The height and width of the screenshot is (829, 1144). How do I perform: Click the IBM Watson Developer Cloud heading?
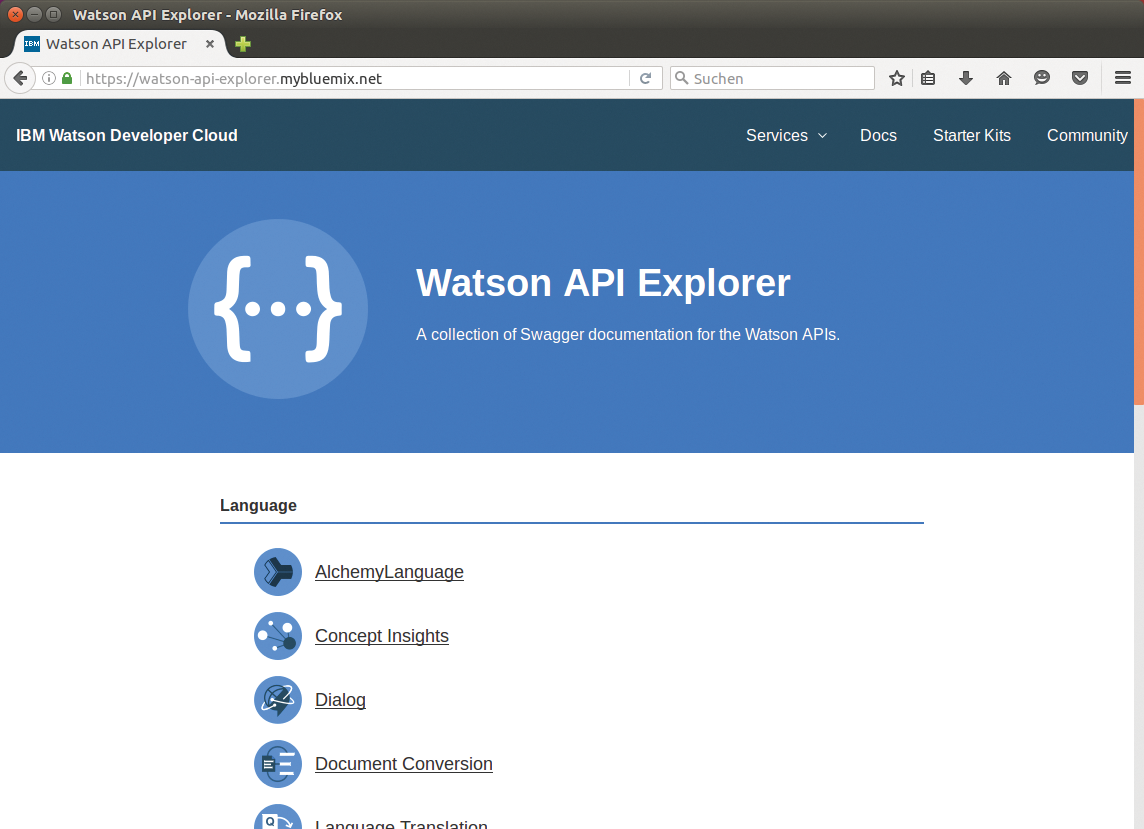point(126,135)
